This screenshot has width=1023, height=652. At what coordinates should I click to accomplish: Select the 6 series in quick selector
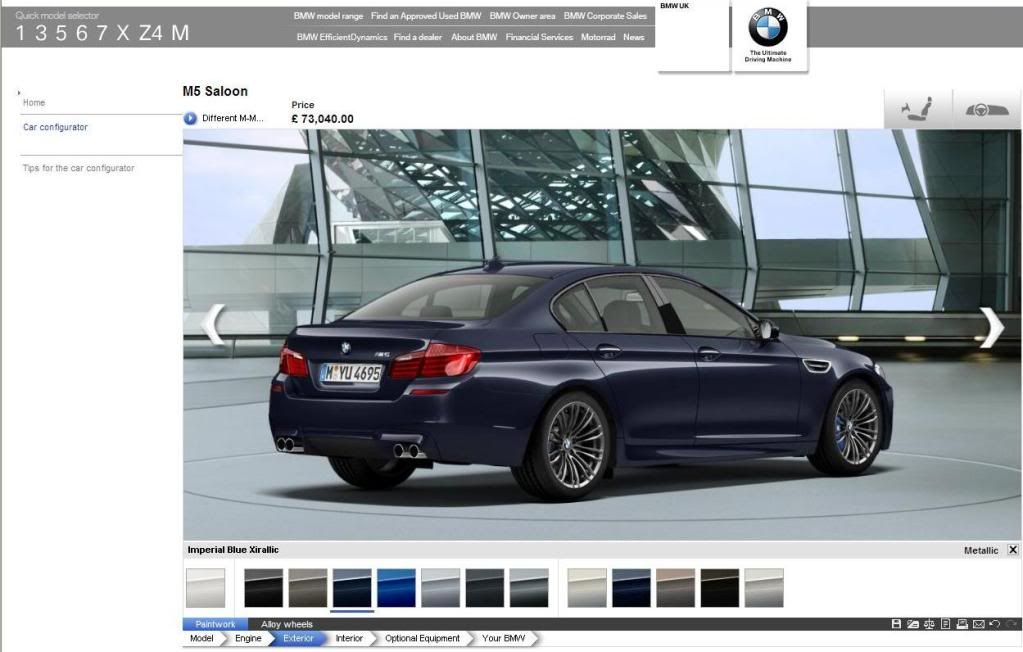82,33
